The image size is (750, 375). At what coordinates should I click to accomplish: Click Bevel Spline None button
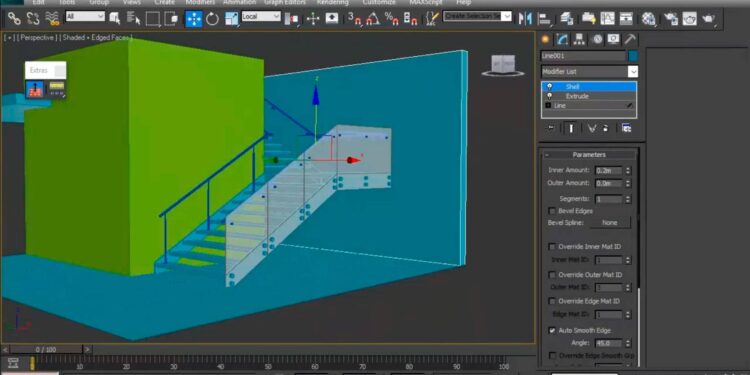(610, 223)
